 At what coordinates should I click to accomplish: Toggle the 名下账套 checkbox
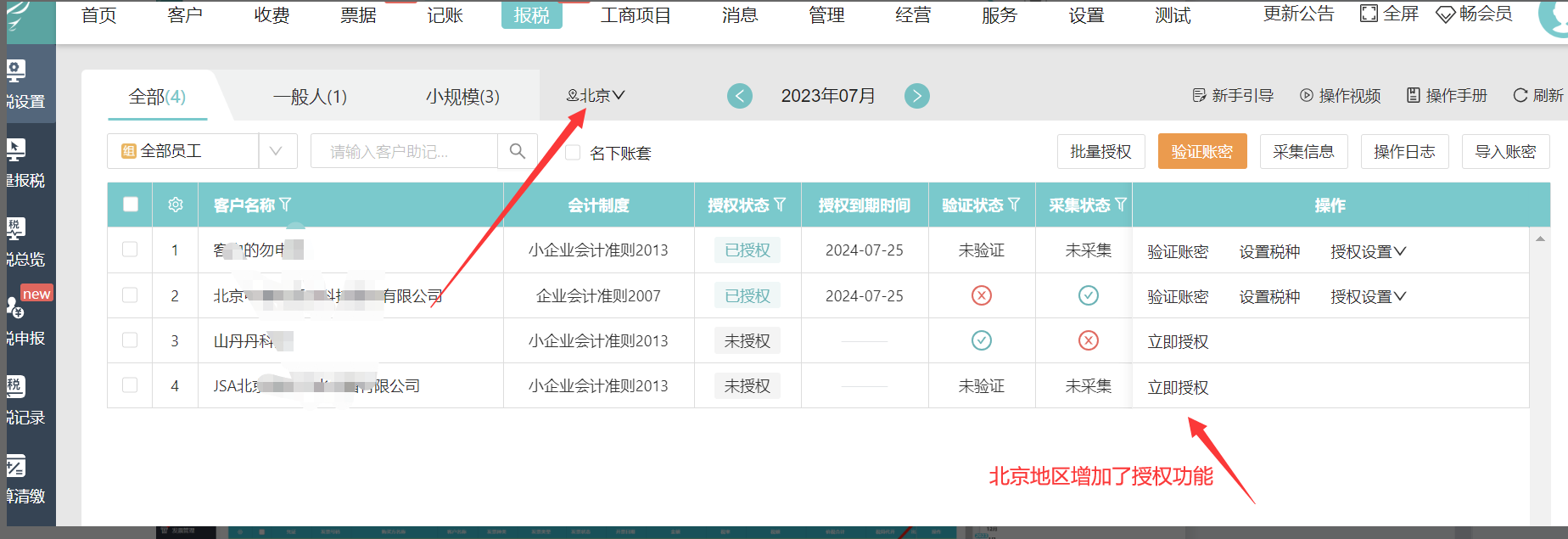(574, 152)
